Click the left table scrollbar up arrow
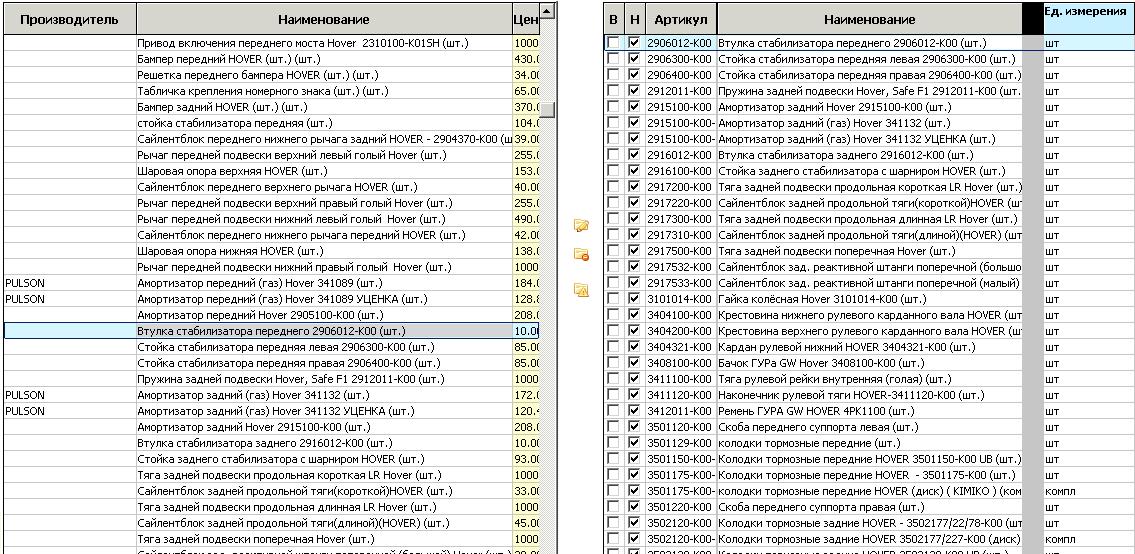1135x554 pixels. tap(547, 10)
